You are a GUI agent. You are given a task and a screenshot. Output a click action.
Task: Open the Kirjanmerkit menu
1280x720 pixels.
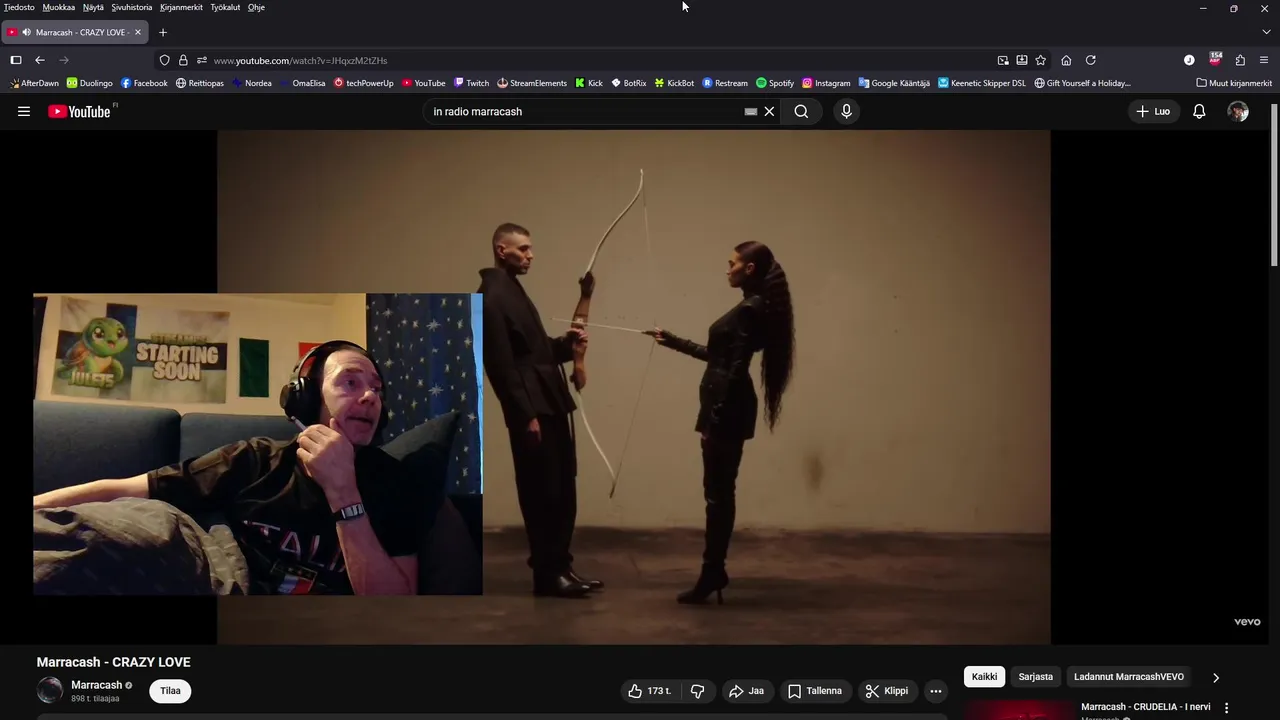[x=181, y=7]
